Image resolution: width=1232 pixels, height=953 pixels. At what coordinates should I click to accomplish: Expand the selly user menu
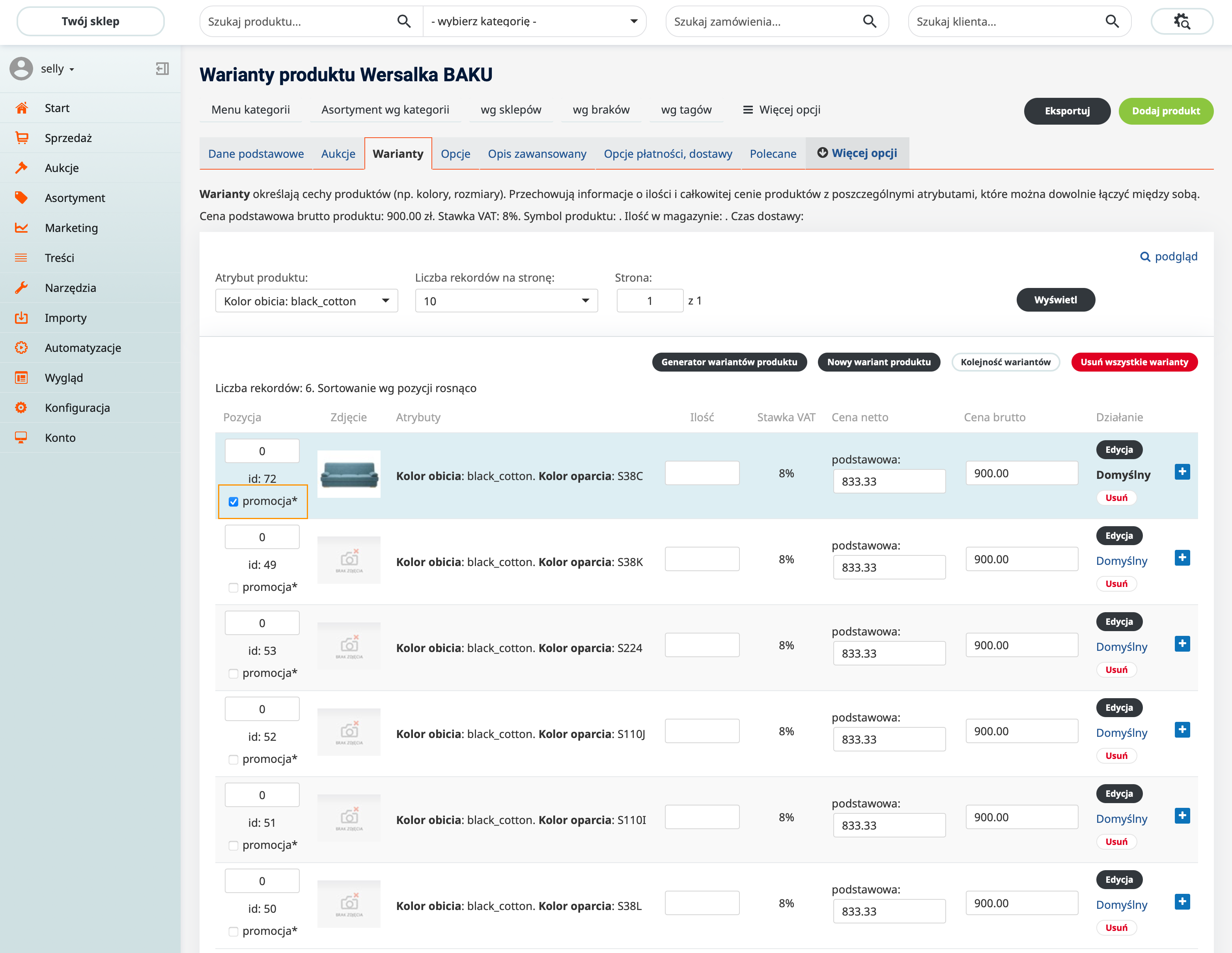(x=58, y=69)
